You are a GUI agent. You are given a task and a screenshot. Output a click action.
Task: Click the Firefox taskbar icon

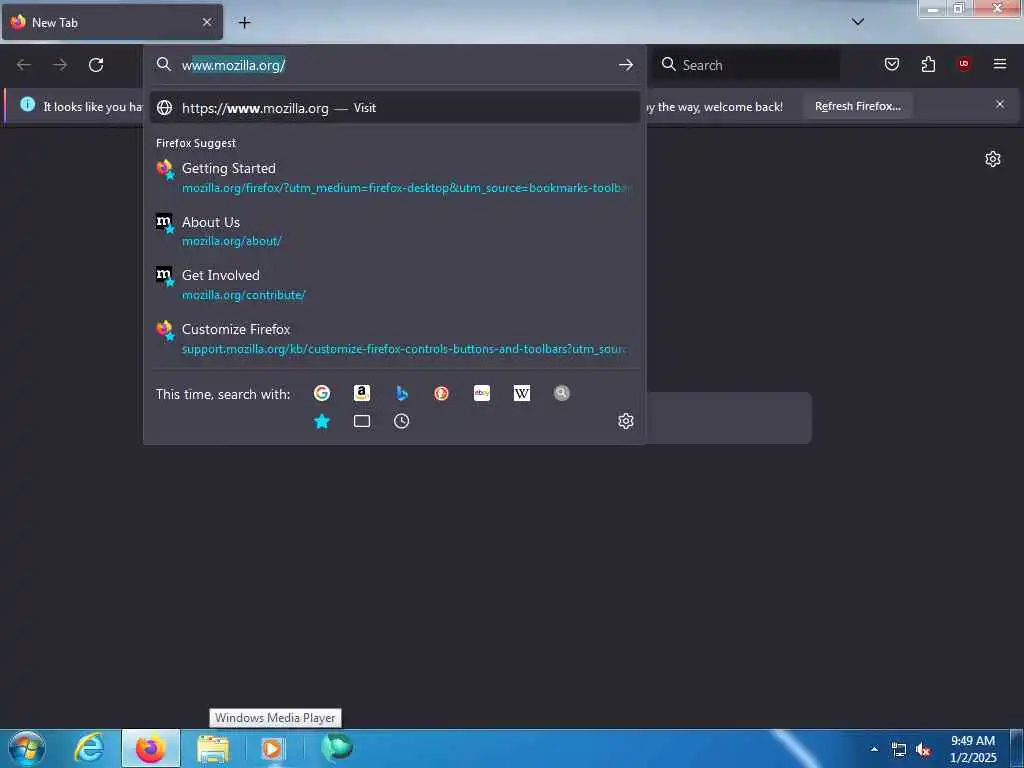pyautogui.click(x=150, y=748)
